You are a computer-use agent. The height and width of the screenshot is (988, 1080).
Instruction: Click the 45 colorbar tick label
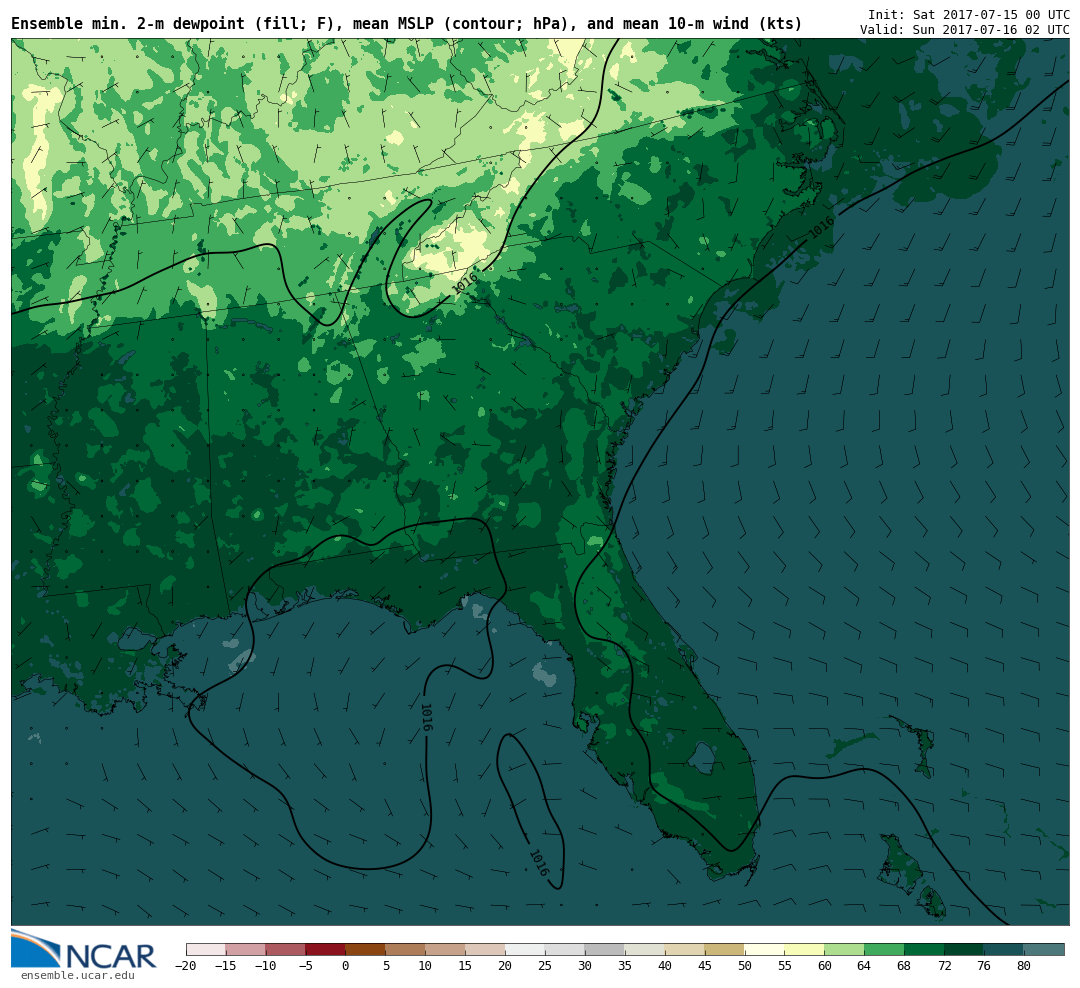click(x=705, y=966)
